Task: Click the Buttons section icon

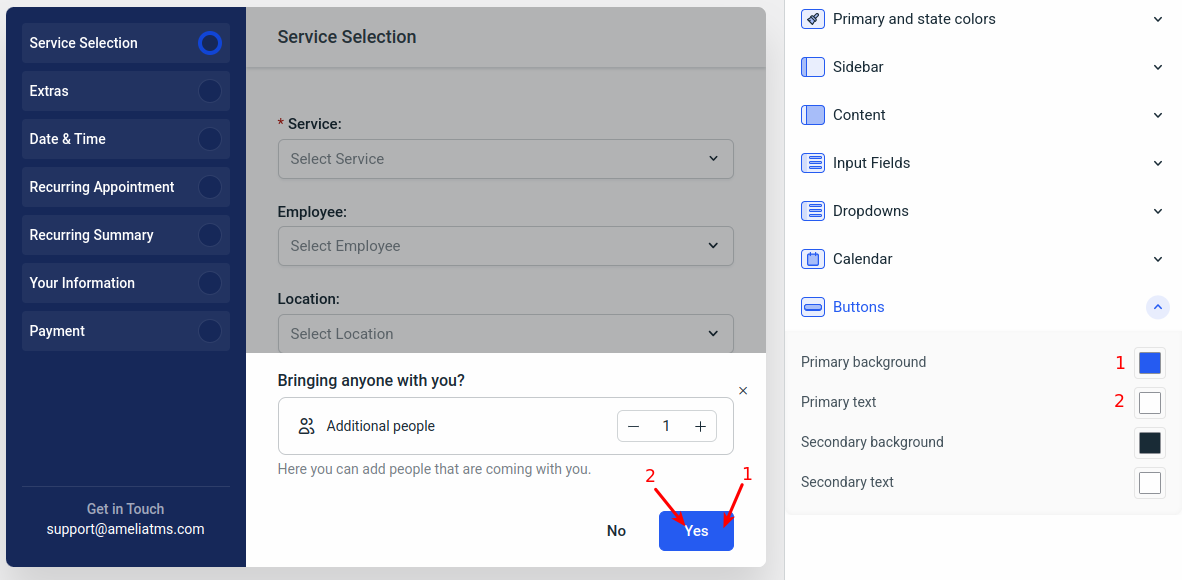Action: point(813,306)
